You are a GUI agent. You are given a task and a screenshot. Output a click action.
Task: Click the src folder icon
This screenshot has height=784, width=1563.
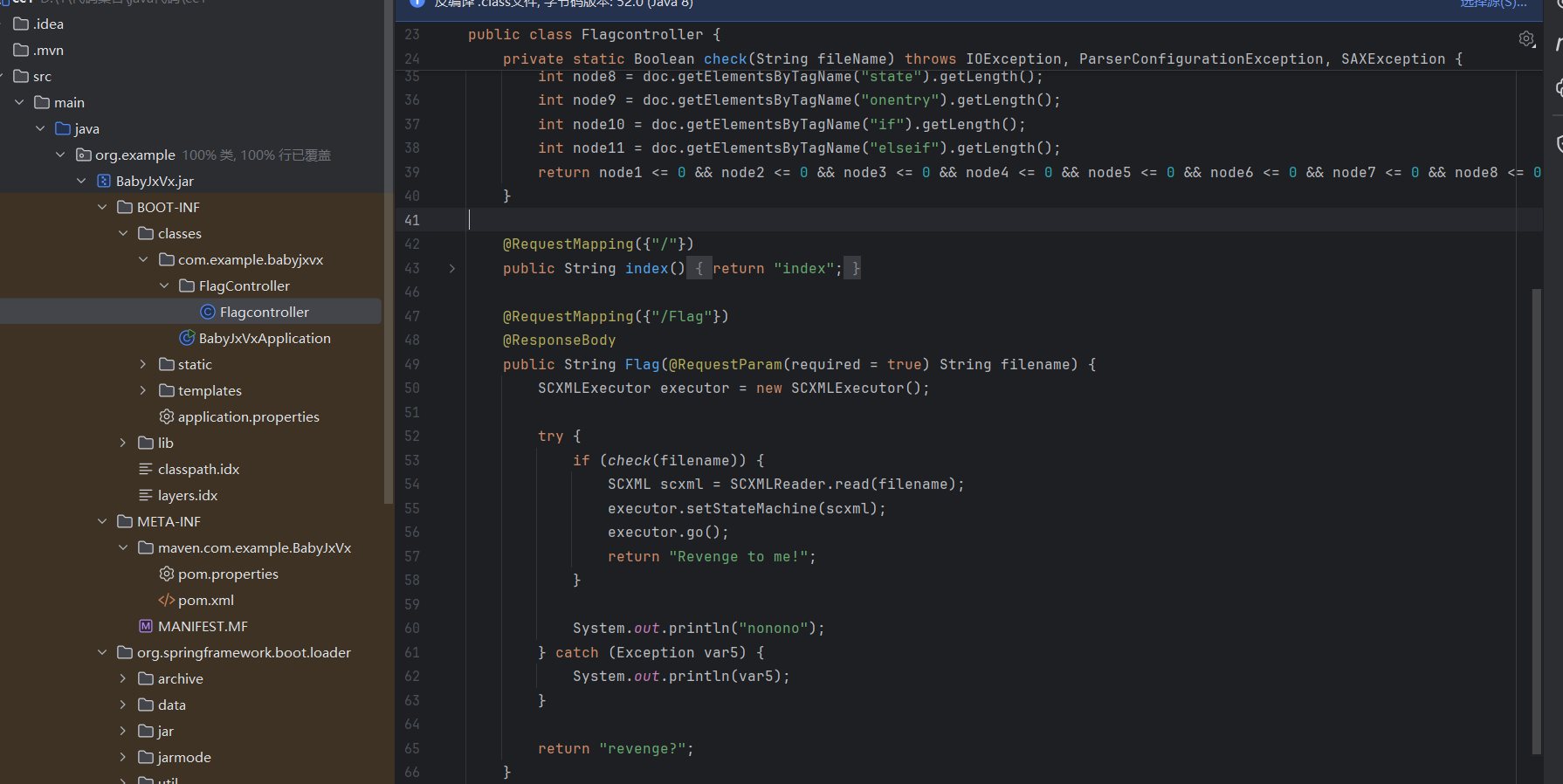click(22, 76)
